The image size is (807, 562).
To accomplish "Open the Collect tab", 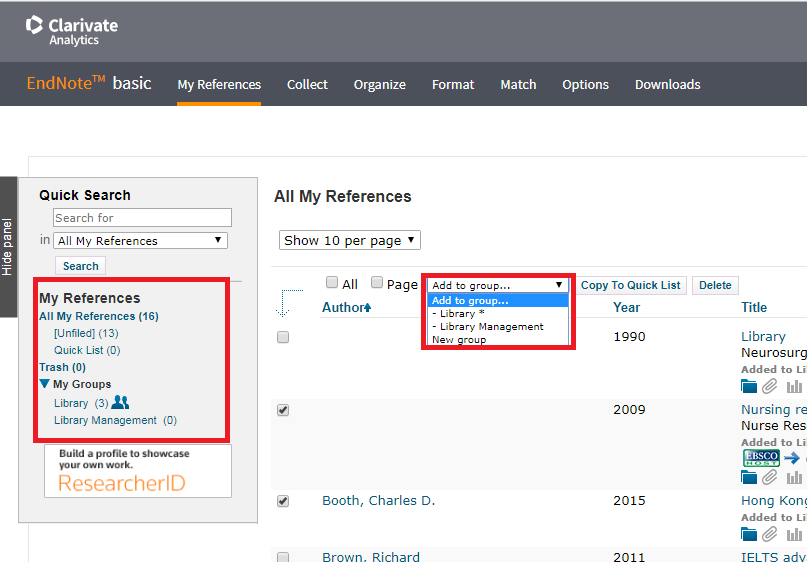I will point(307,84).
